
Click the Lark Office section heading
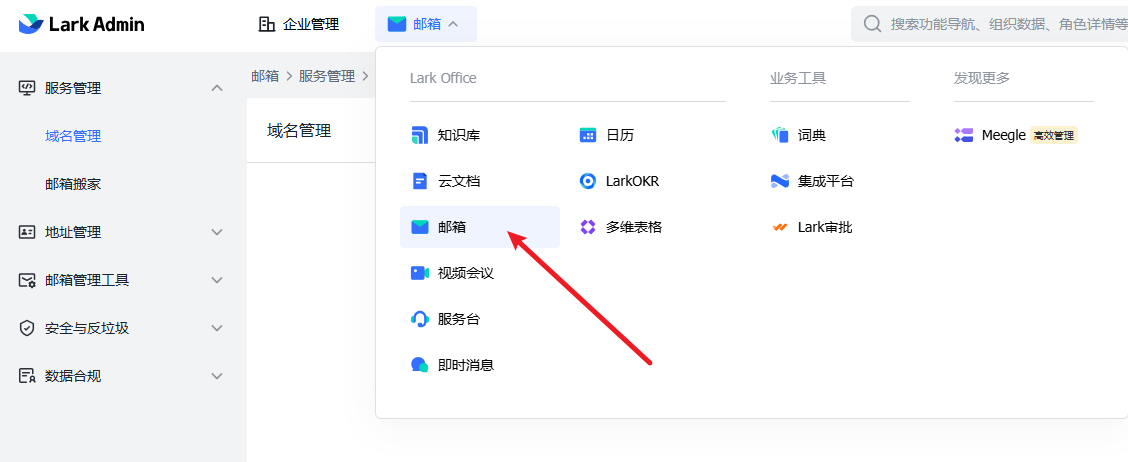point(443,78)
